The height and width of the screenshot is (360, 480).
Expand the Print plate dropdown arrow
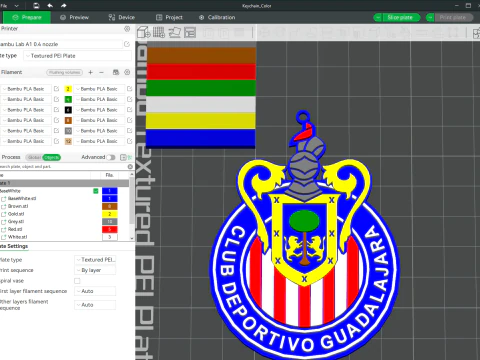(x=430, y=17)
